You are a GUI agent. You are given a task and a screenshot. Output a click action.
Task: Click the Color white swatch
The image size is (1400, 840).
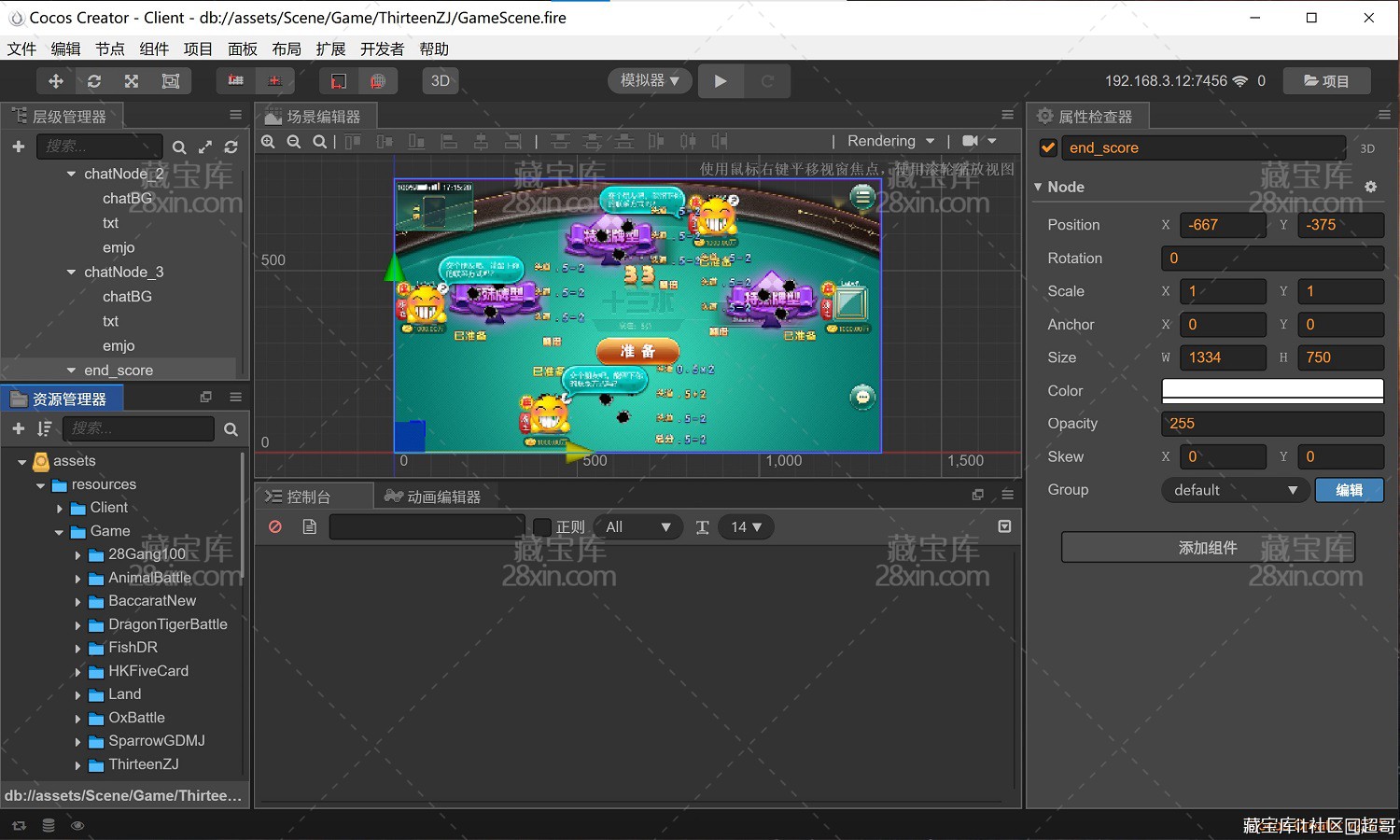[1272, 390]
